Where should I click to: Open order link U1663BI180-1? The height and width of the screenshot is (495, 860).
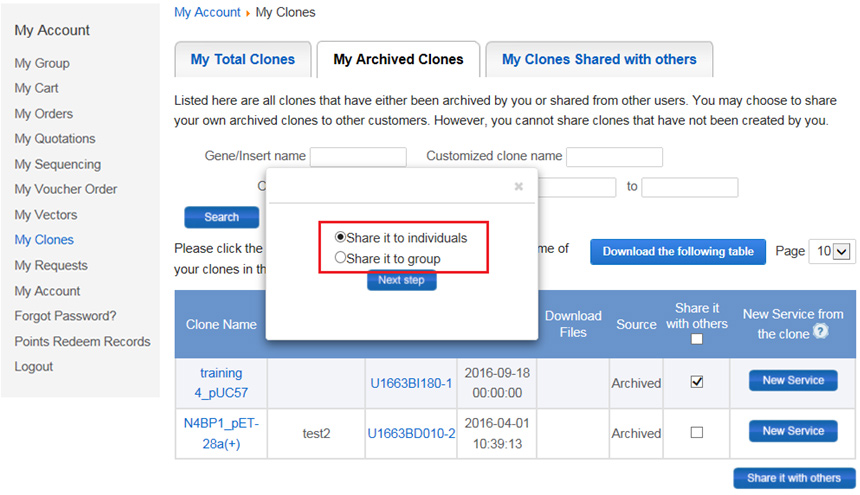pyautogui.click(x=411, y=383)
